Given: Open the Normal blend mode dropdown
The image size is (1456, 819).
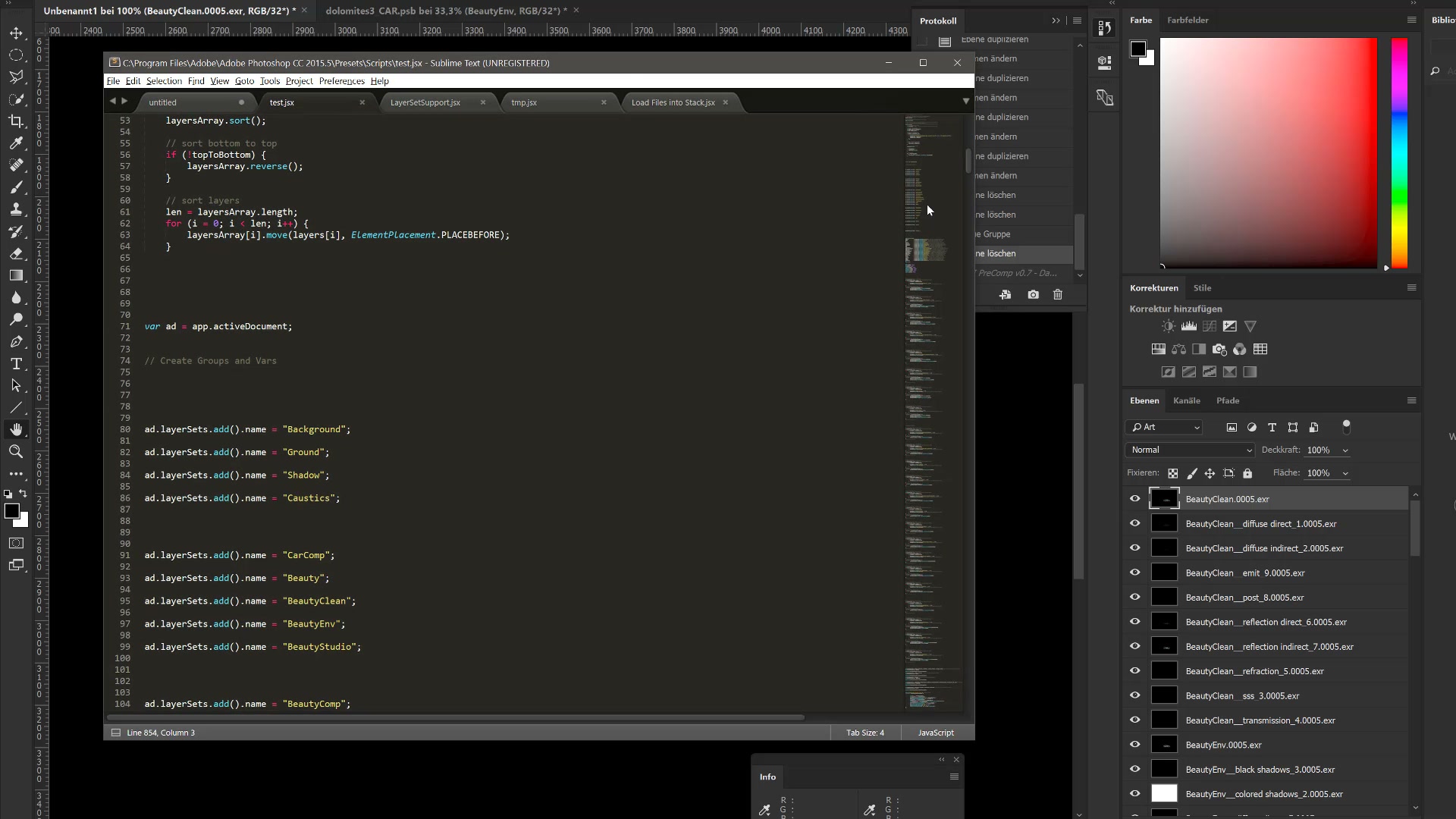Looking at the screenshot, I should 1190,450.
